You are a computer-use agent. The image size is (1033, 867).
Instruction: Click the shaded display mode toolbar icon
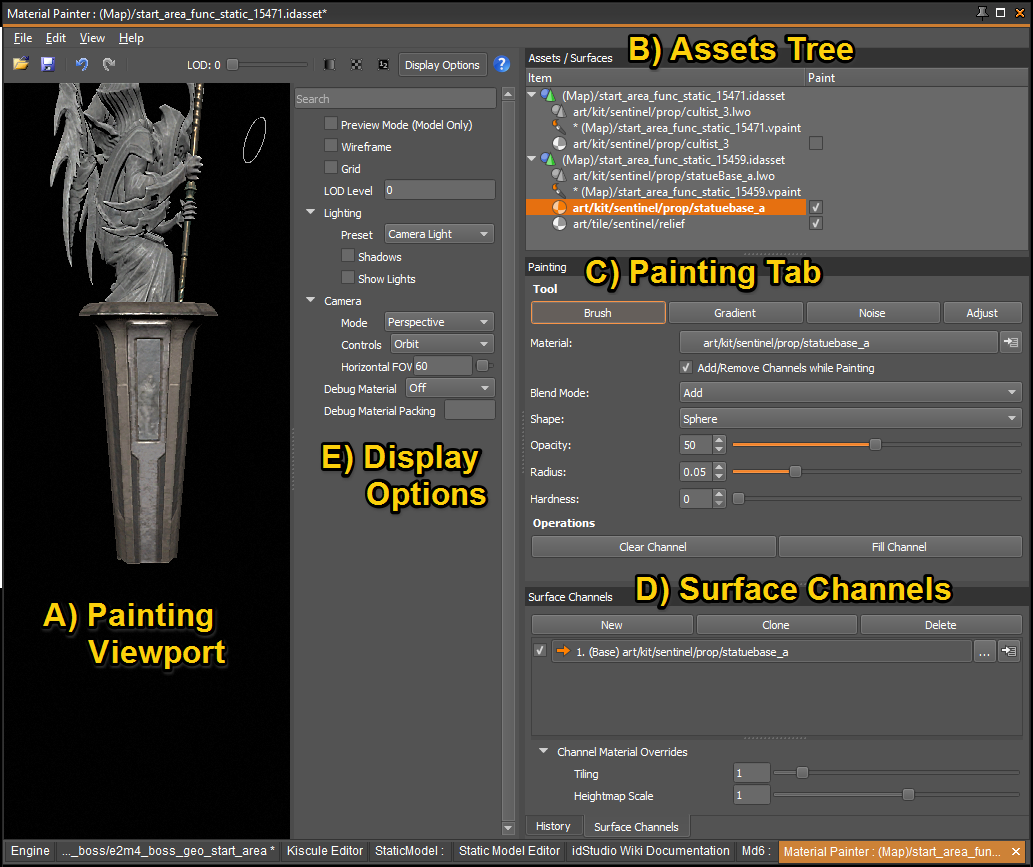pyautogui.click(x=329, y=65)
